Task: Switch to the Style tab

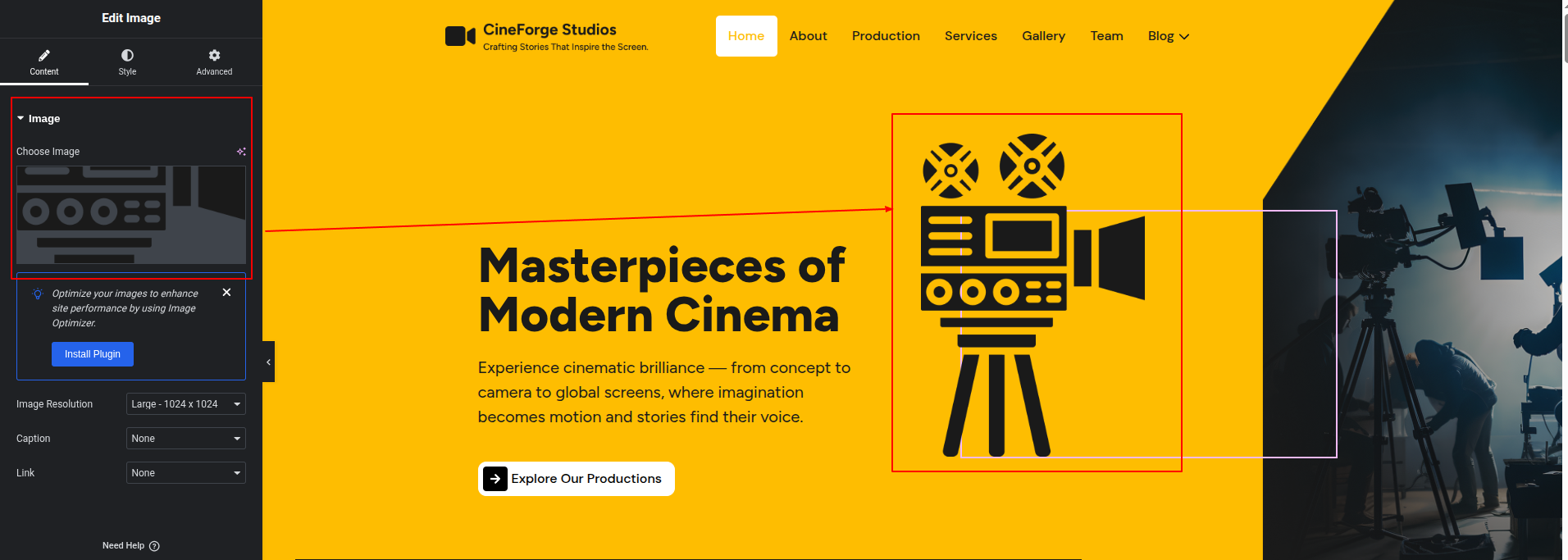Action: coord(127,56)
